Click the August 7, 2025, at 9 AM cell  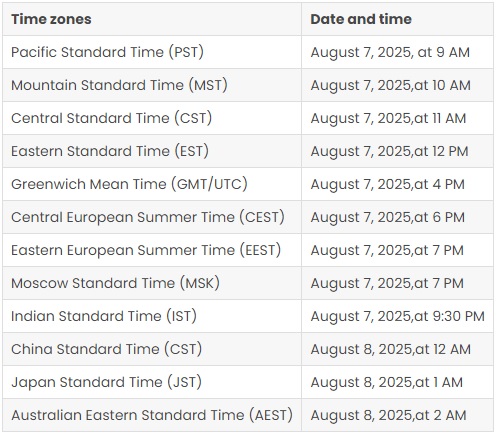(x=397, y=52)
